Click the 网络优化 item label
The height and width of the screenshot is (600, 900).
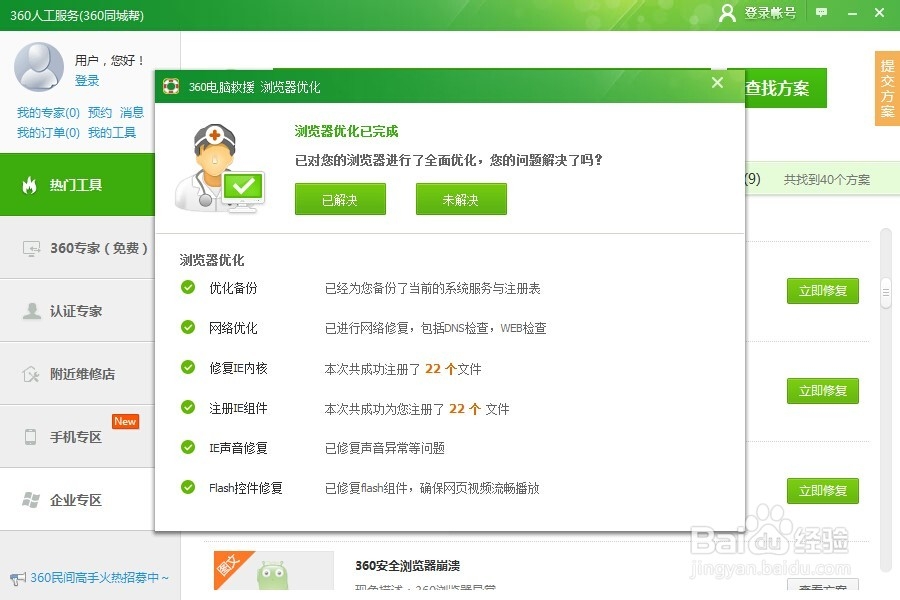click(233, 328)
